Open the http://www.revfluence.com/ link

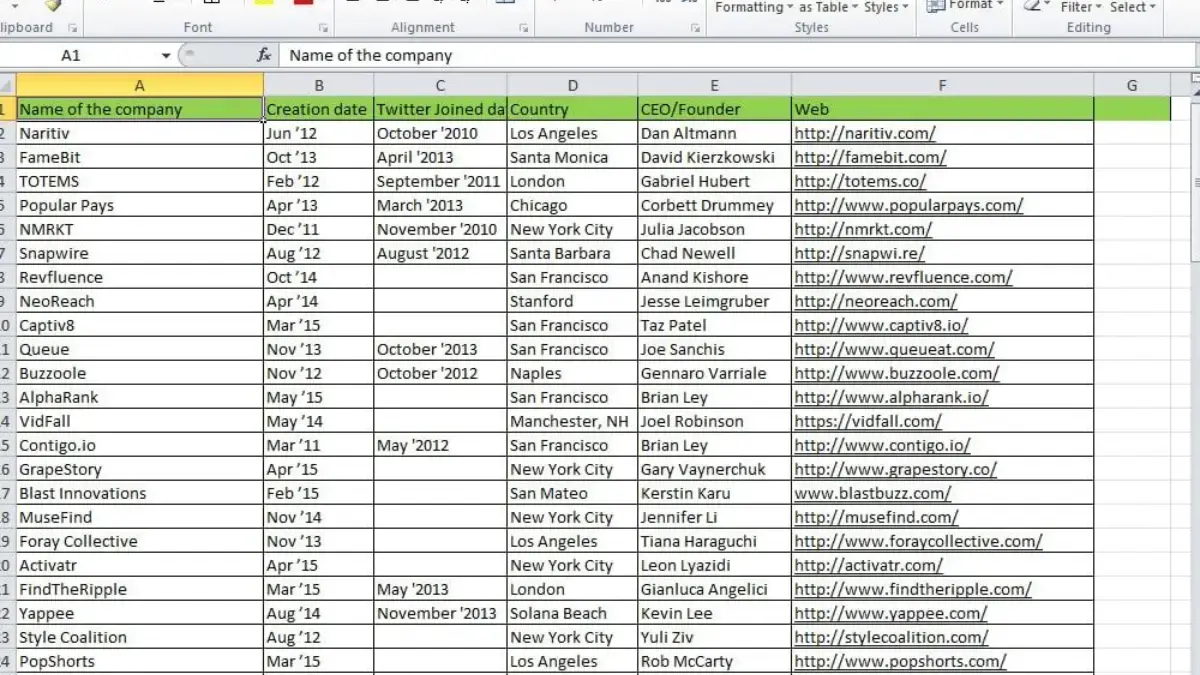[903, 277]
